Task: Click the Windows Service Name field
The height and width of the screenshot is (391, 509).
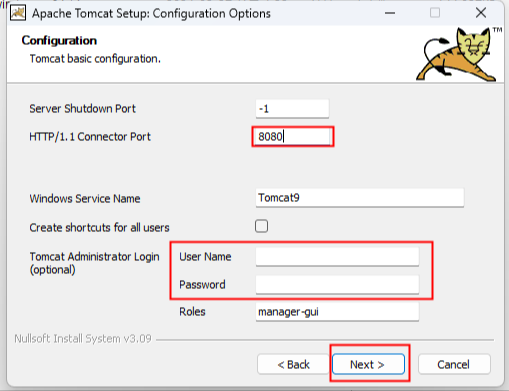Action: pyautogui.click(x=360, y=198)
